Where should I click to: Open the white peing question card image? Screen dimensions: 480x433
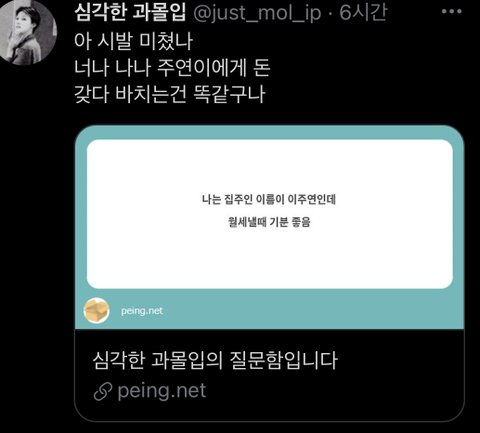point(269,214)
